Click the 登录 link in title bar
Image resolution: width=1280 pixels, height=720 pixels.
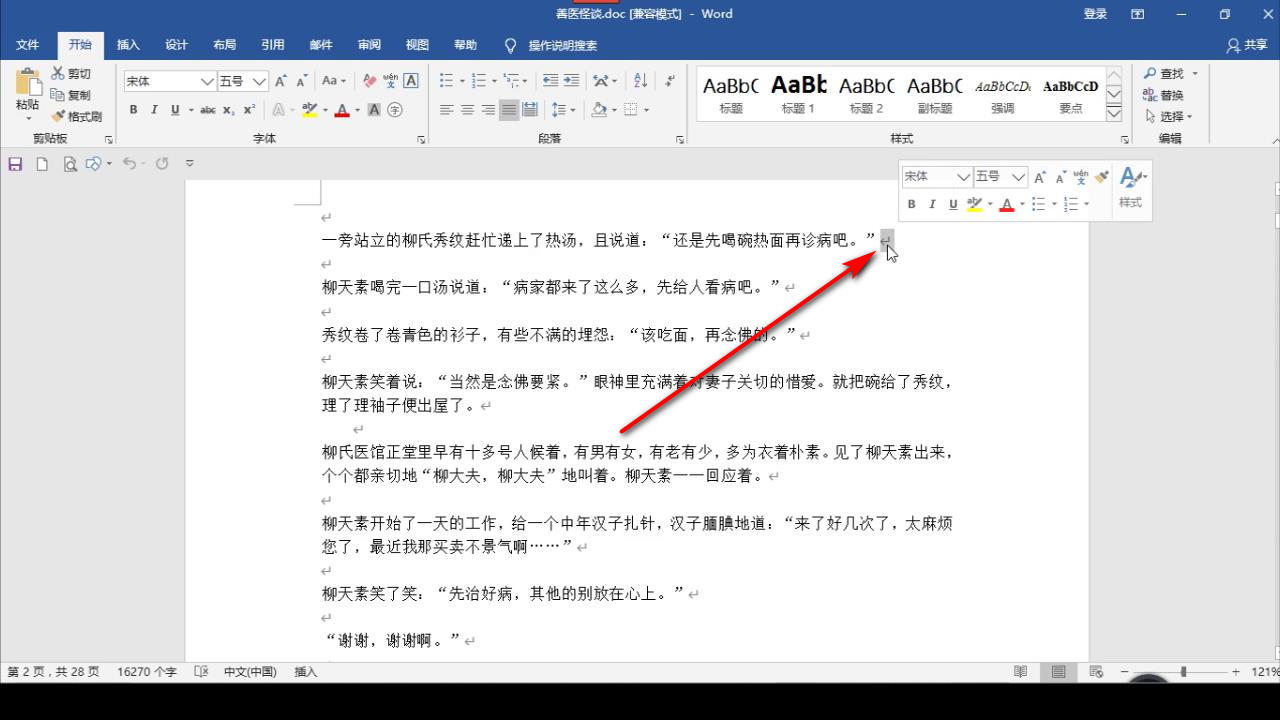coord(1095,14)
